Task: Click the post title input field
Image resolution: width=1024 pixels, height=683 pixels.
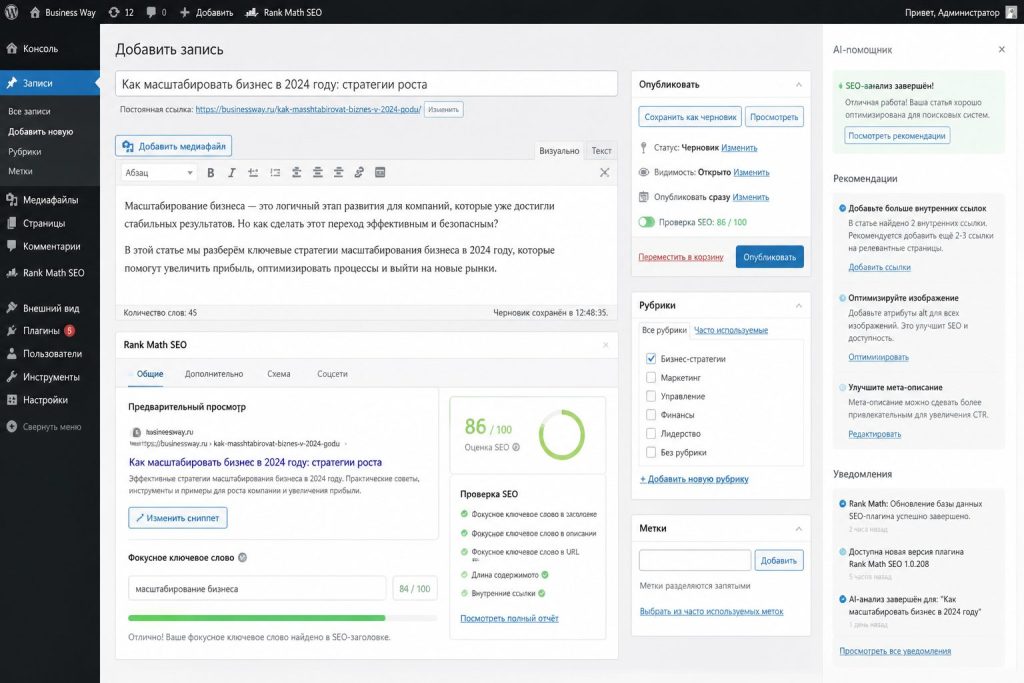Action: coord(366,84)
